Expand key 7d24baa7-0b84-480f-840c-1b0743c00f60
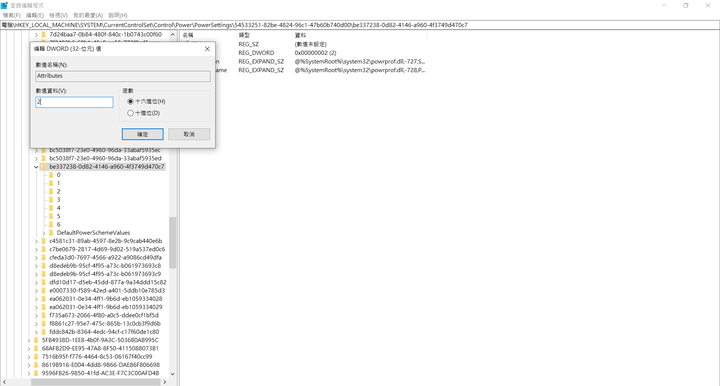This screenshot has height=386, width=720. [36, 34]
